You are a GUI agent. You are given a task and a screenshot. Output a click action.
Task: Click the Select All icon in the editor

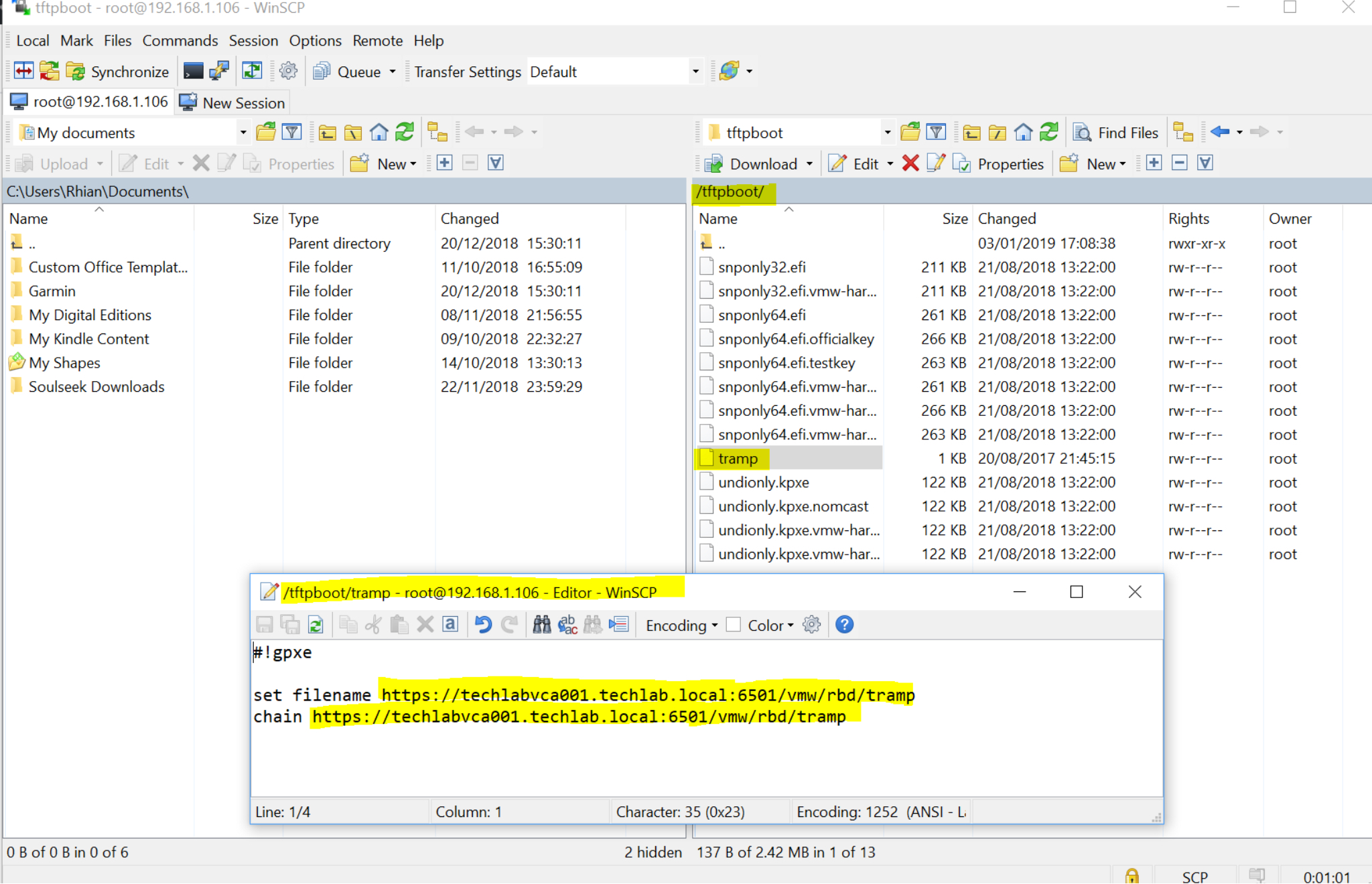pos(450,624)
